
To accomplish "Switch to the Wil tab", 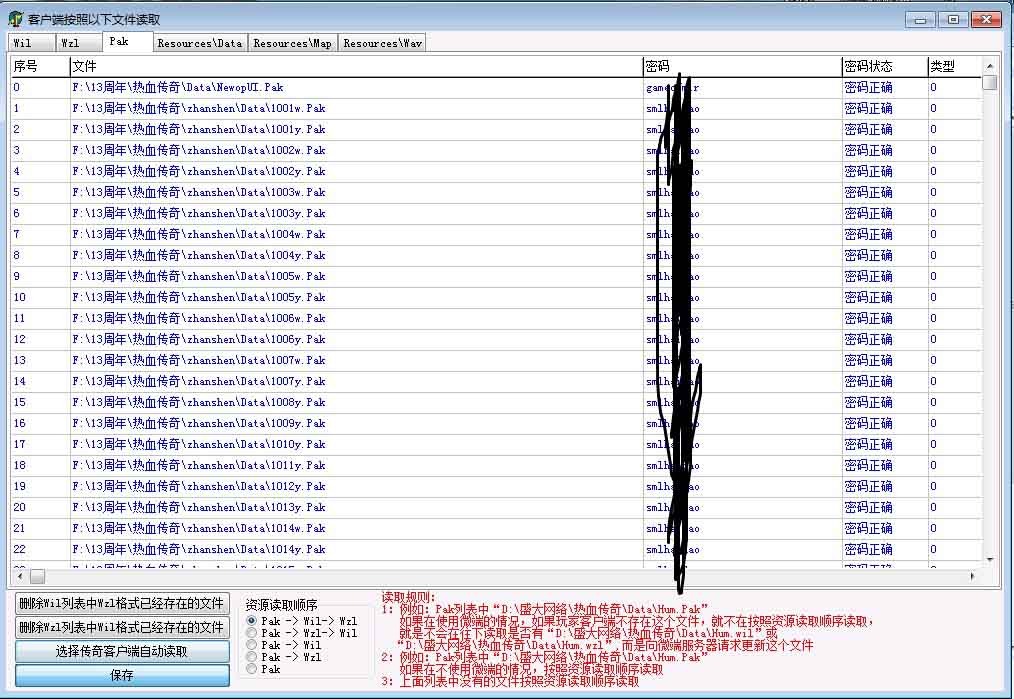I will [x=32, y=43].
